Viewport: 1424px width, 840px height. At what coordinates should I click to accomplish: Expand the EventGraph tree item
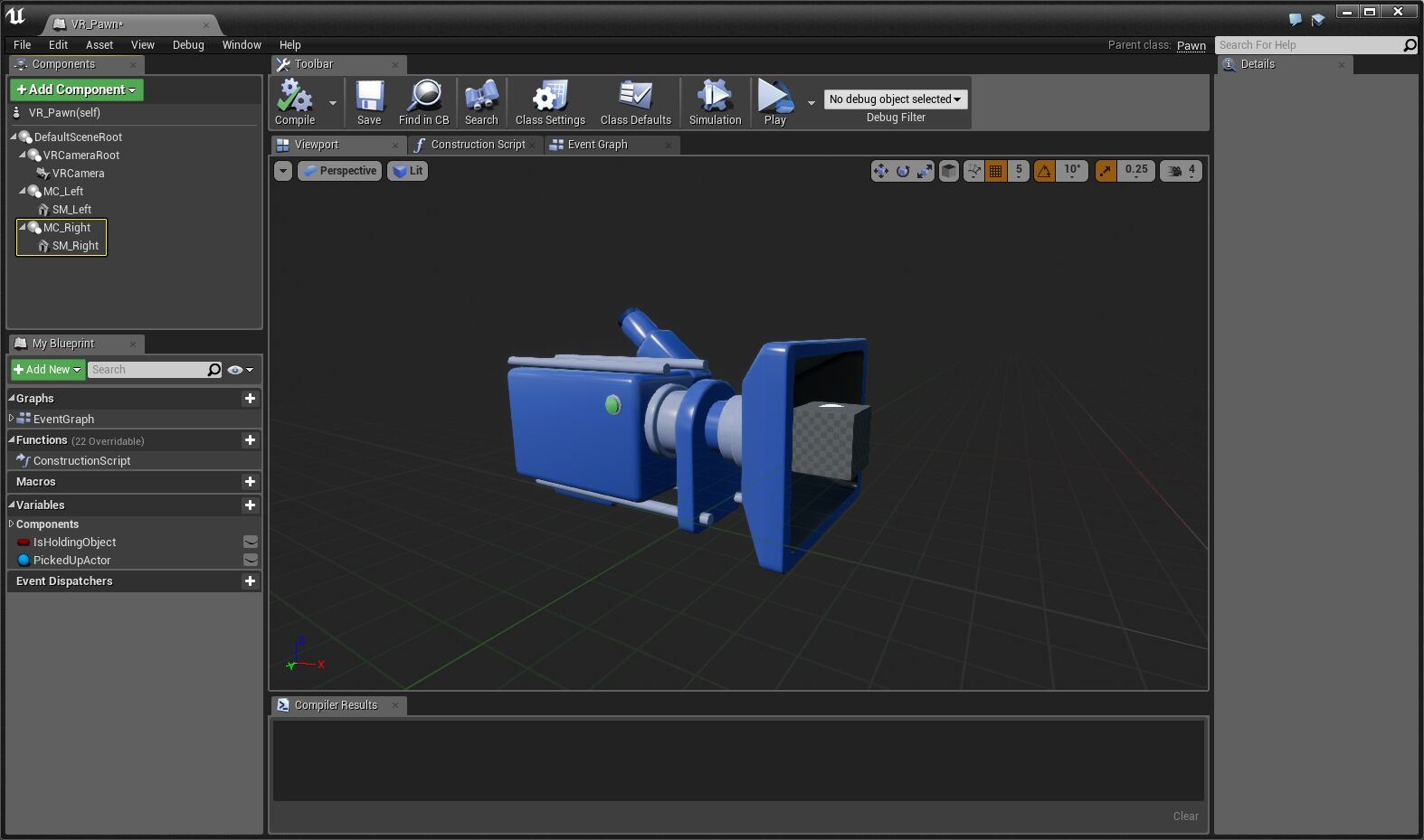pos(11,419)
